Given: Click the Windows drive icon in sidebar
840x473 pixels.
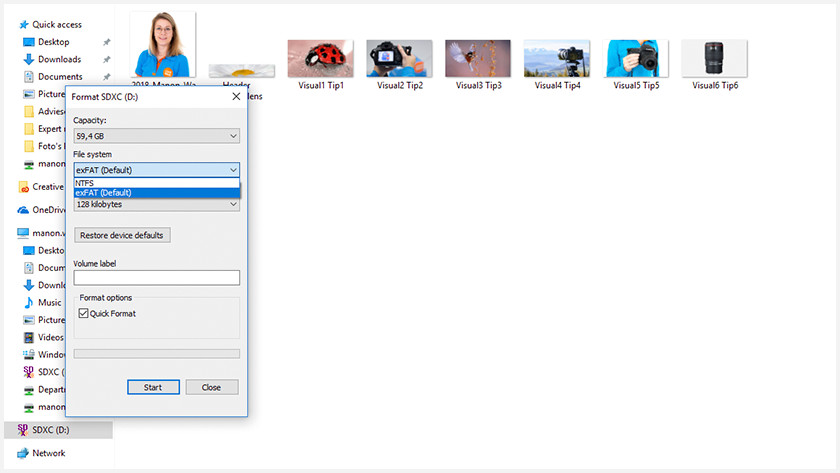Looking at the screenshot, I should pos(29,355).
